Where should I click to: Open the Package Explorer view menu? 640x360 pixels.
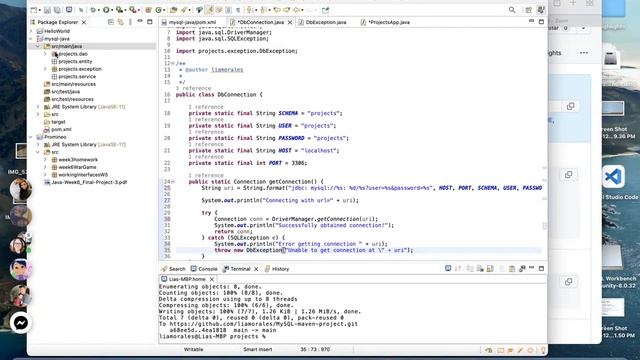[x=130, y=22]
